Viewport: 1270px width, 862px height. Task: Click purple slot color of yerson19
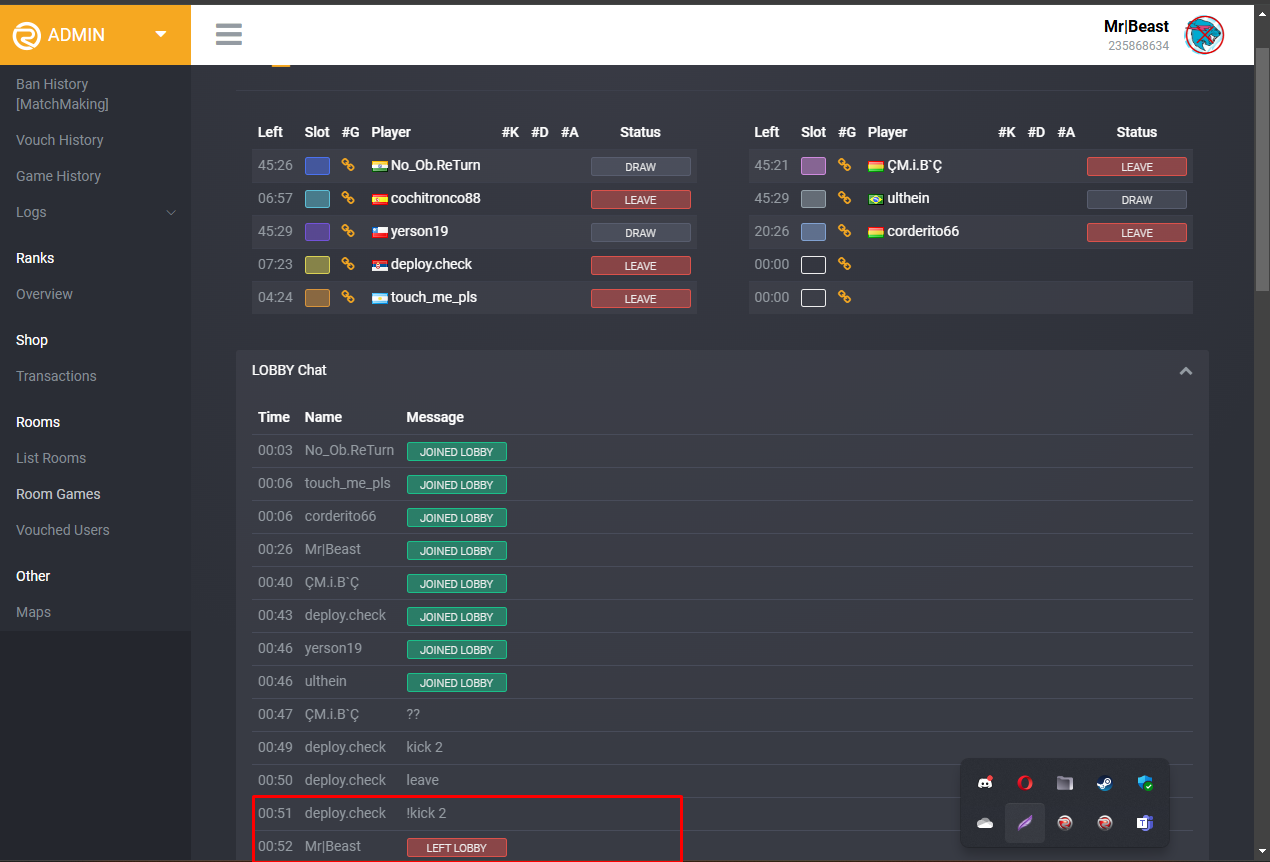[317, 232]
